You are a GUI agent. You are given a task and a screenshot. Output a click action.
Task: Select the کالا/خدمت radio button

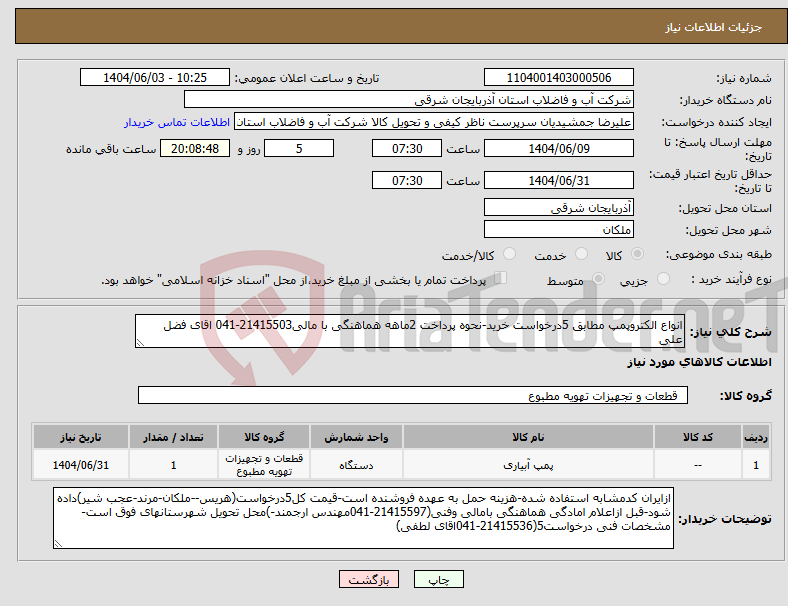pyautogui.click(x=509, y=254)
